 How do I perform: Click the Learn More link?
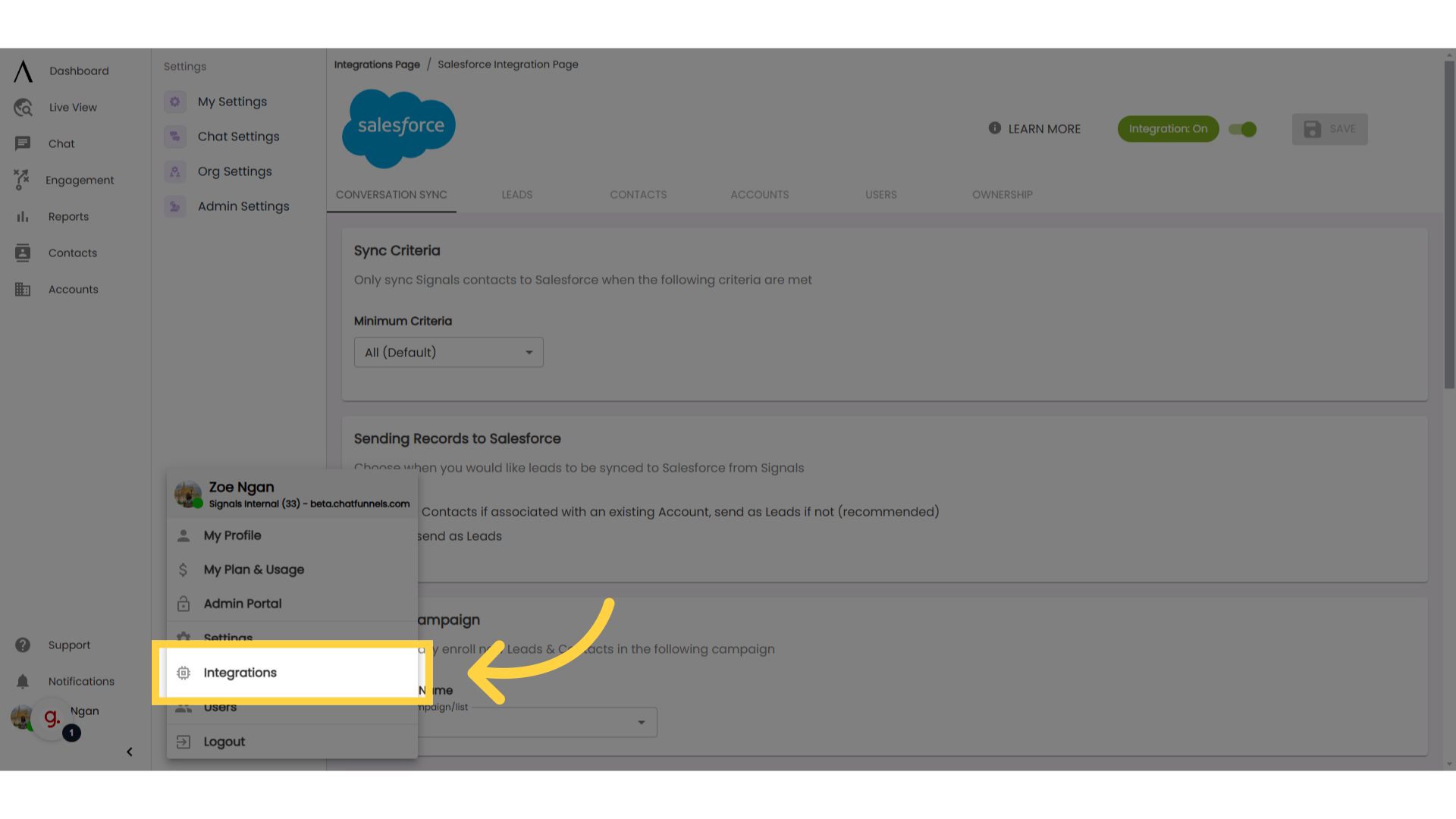coord(1044,129)
